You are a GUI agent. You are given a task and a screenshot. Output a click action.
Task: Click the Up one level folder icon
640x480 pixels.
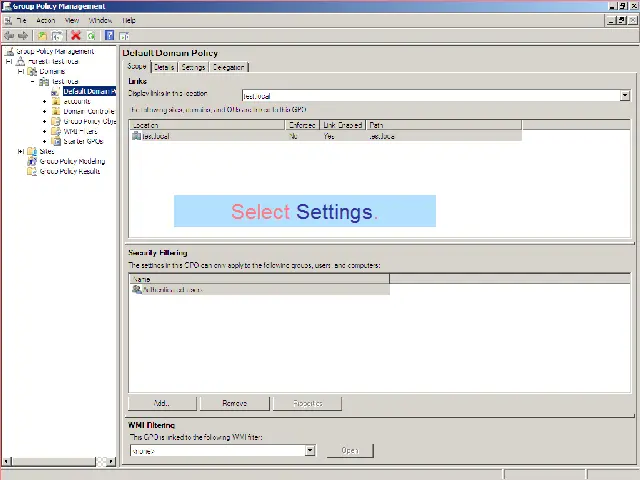[42, 36]
